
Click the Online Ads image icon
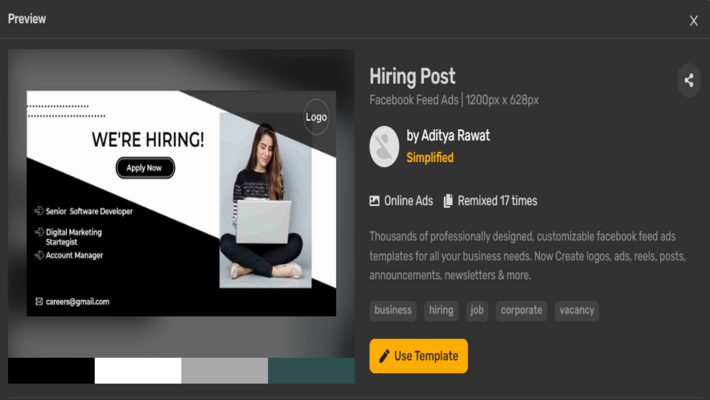[374, 201]
